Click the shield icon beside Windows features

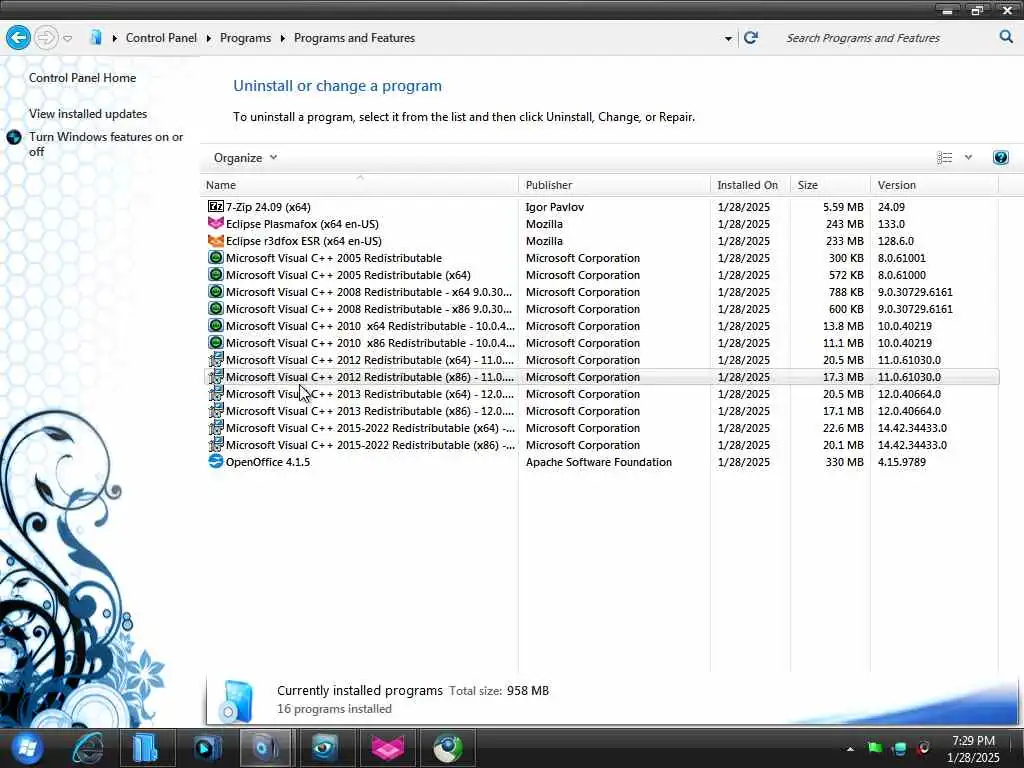pos(14,138)
